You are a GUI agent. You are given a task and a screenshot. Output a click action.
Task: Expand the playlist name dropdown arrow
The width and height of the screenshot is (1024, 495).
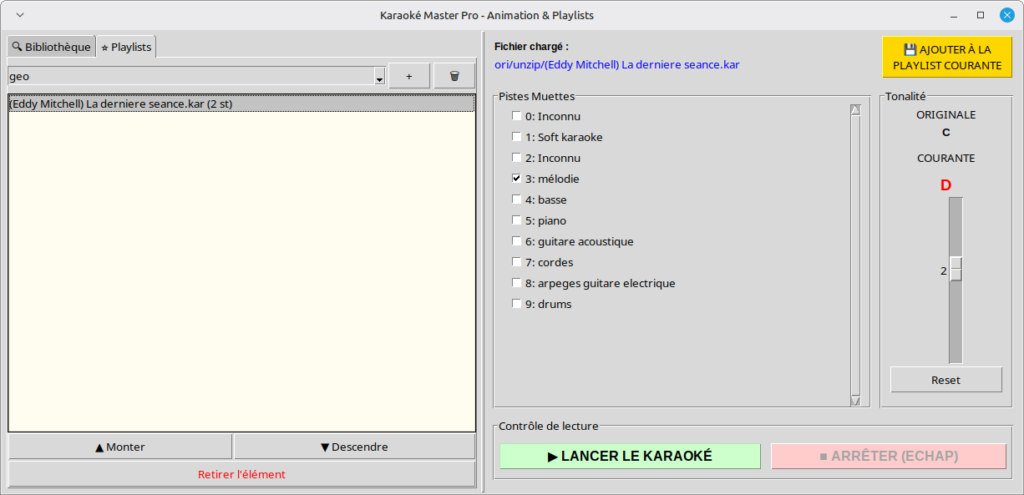coord(379,77)
